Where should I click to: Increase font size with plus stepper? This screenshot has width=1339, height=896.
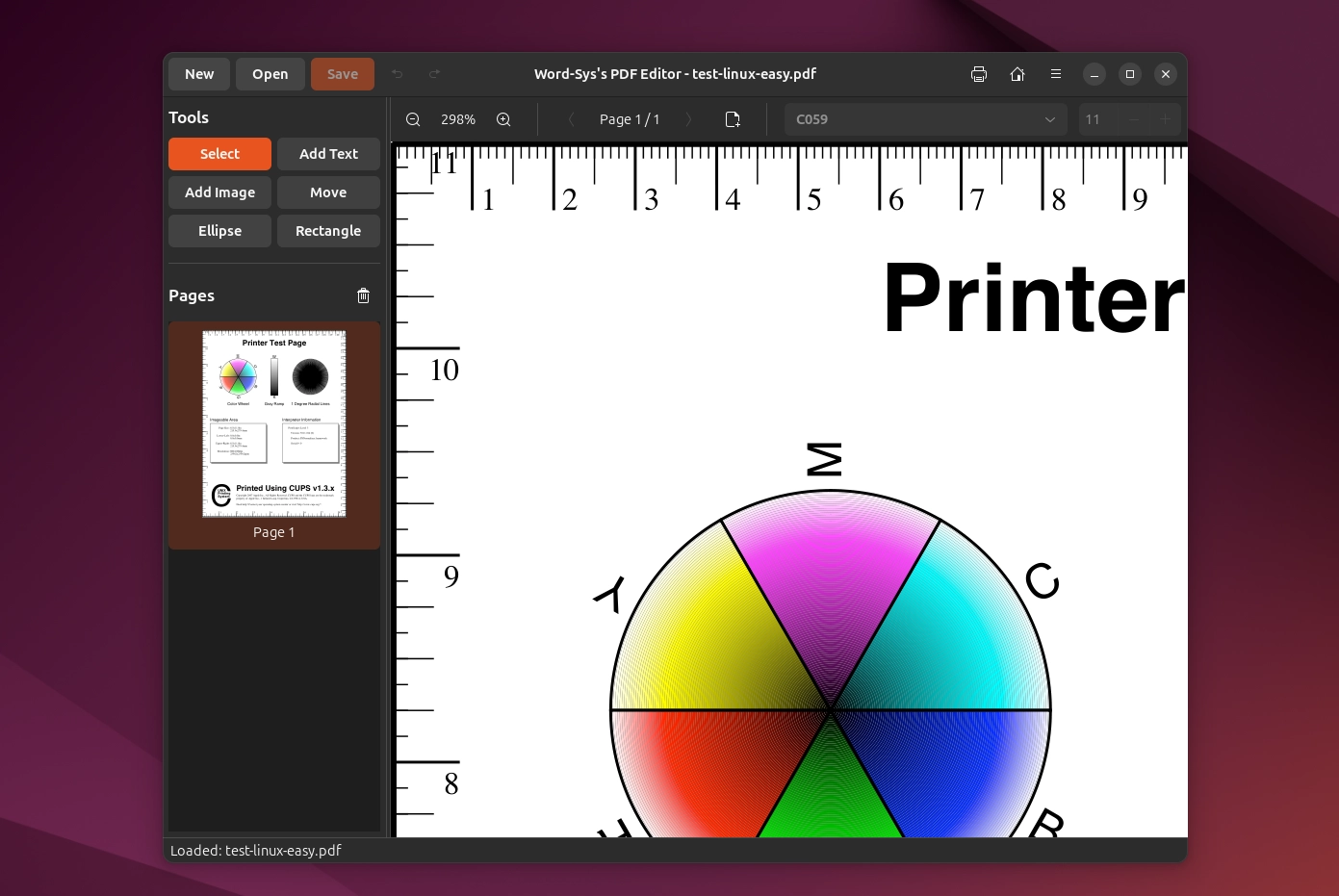1165,119
